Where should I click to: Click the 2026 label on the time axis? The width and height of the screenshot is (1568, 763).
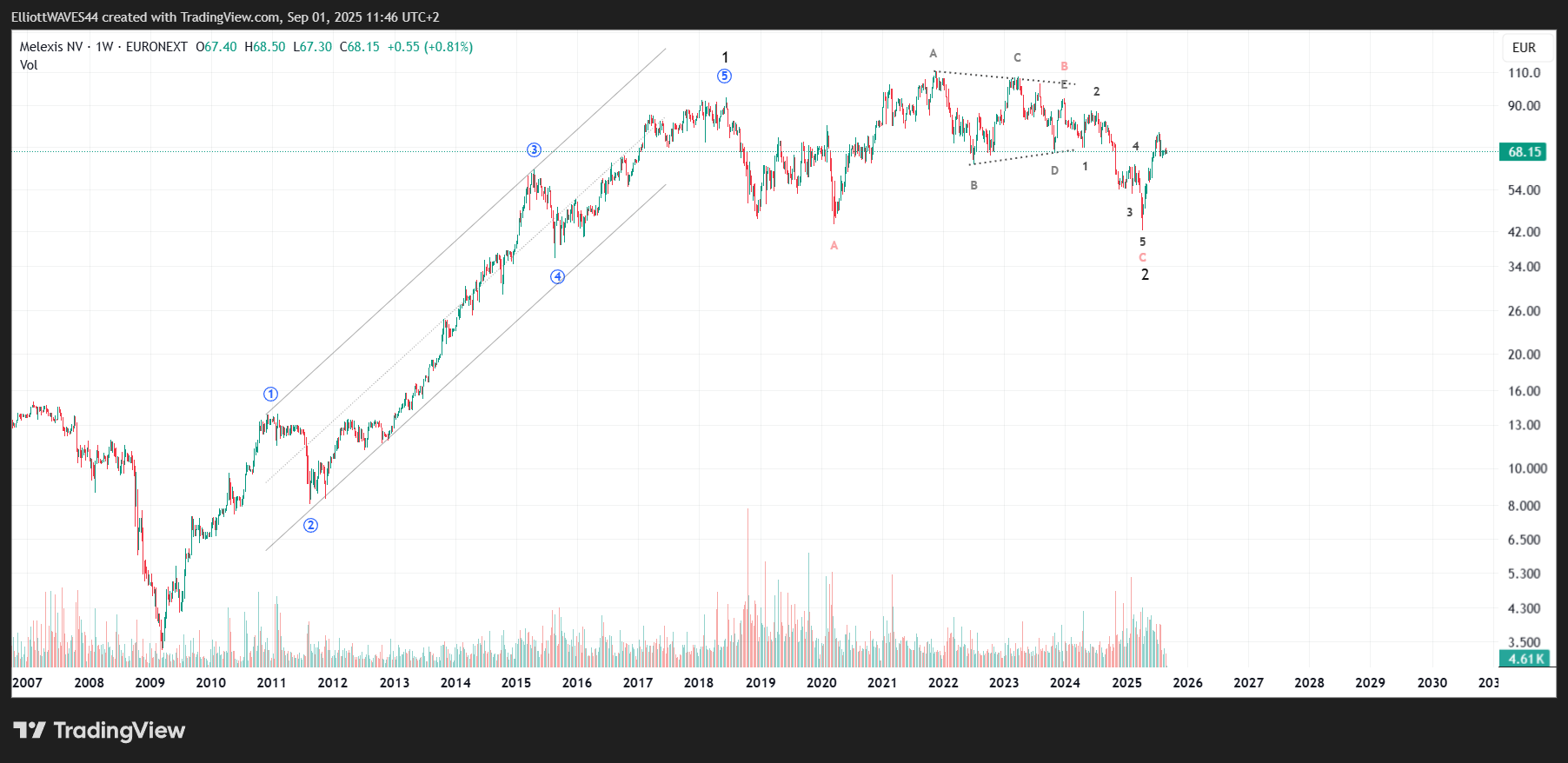pyautogui.click(x=1187, y=683)
